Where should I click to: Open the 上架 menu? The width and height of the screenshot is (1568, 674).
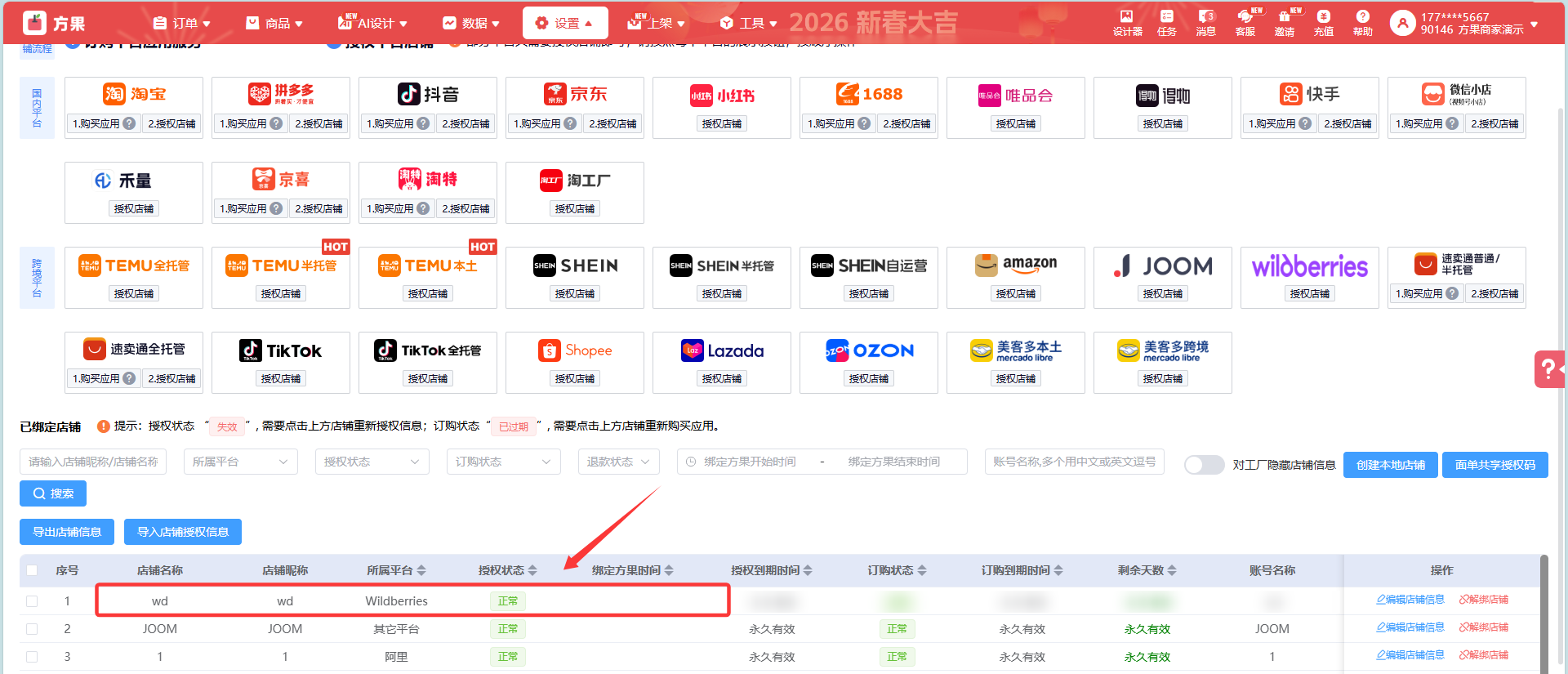656,23
